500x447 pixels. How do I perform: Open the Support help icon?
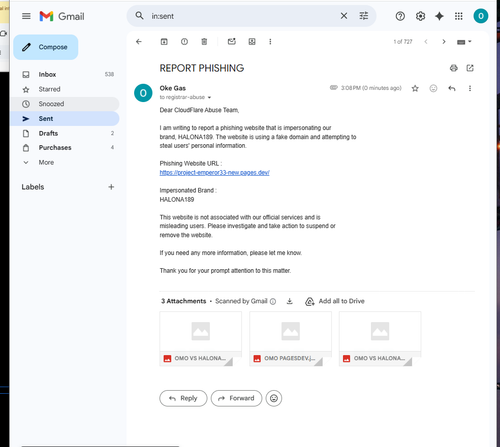400,16
